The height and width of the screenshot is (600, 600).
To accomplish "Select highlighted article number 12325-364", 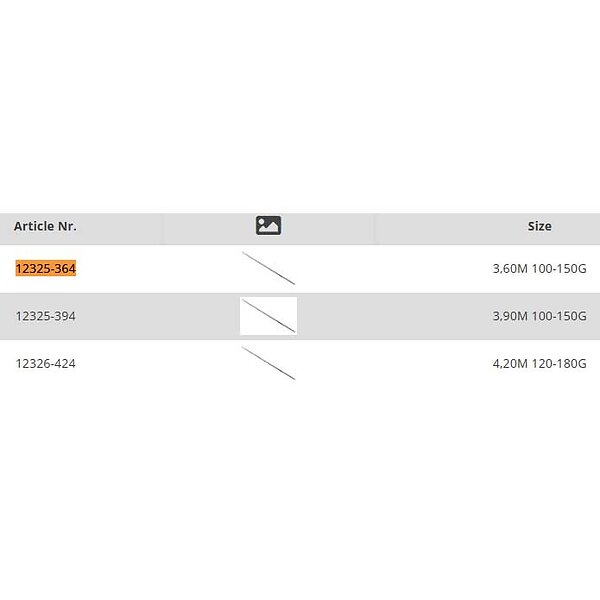I will click(x=46, y=269).
